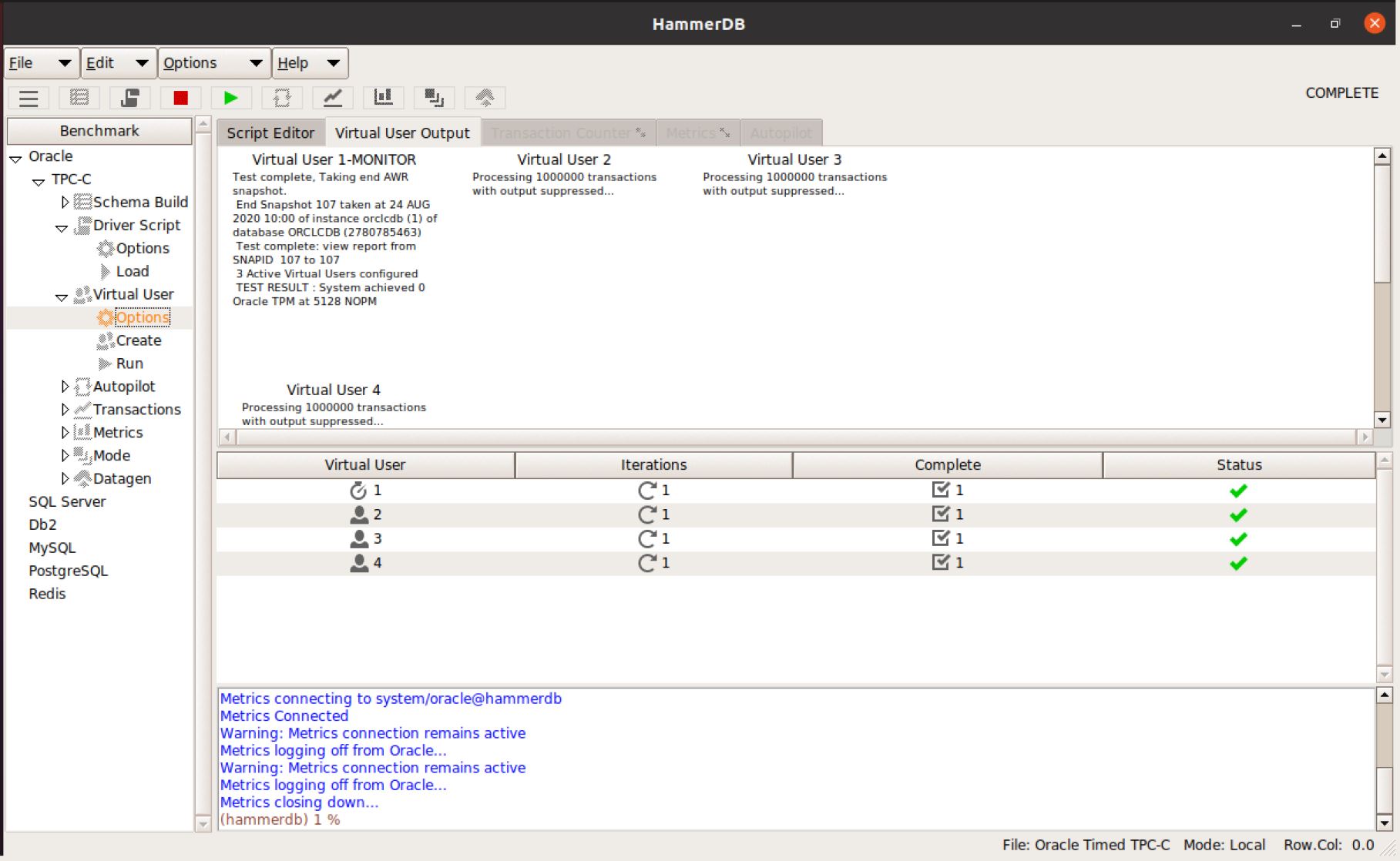Click the Mode toolbar icon

[434, 98]
